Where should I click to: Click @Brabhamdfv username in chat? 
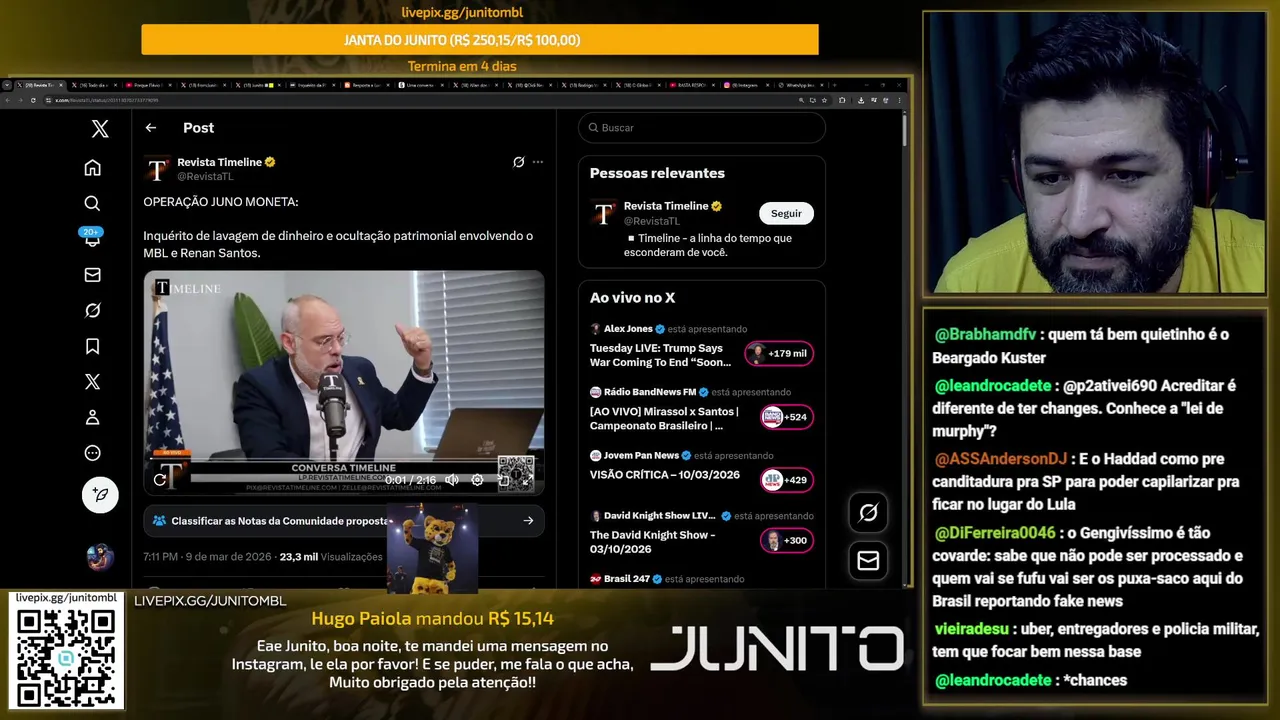pyautogui.click(x=985, y=335)
